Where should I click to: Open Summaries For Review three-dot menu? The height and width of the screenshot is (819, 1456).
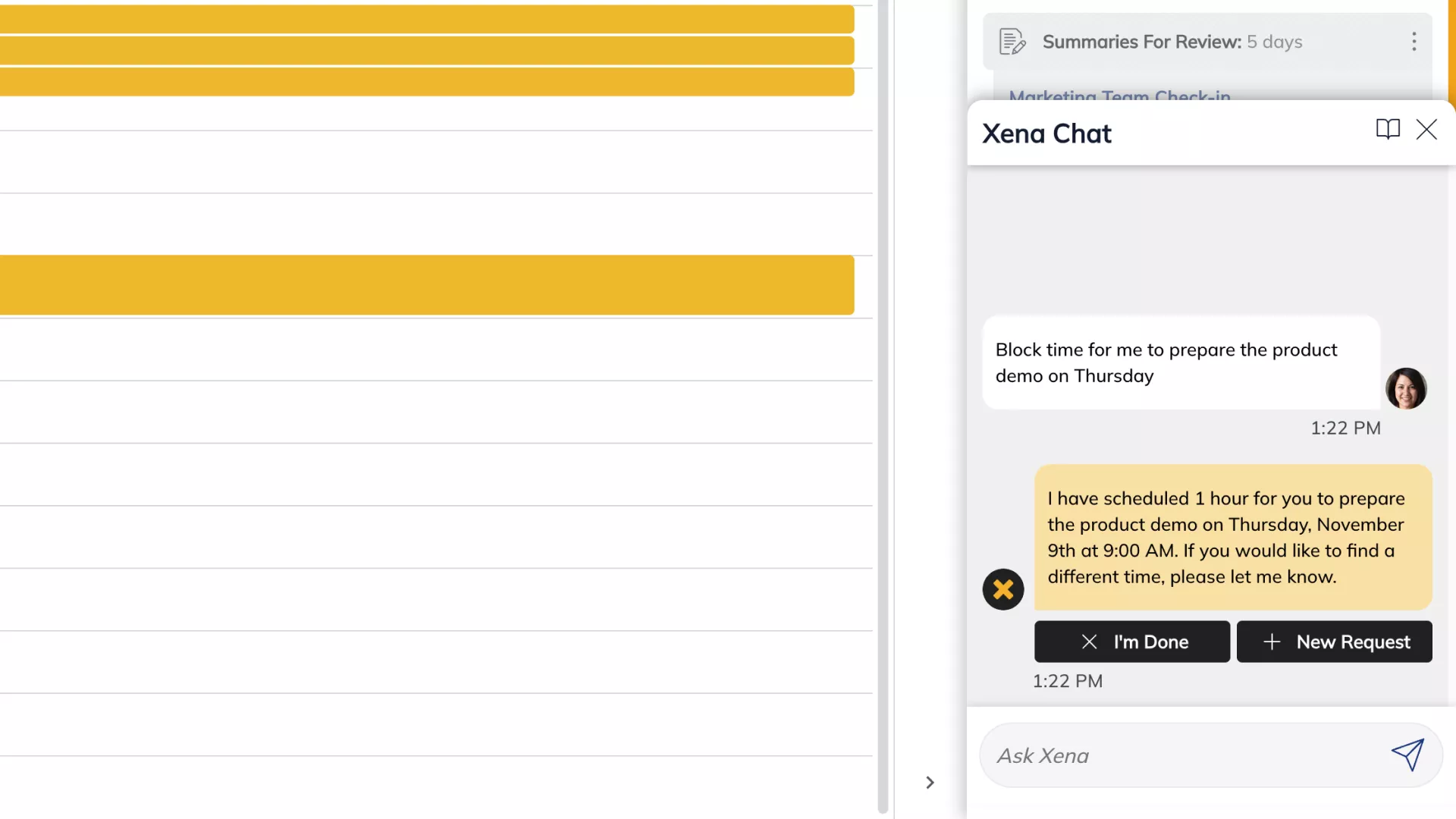click(x=1414, y=42)
